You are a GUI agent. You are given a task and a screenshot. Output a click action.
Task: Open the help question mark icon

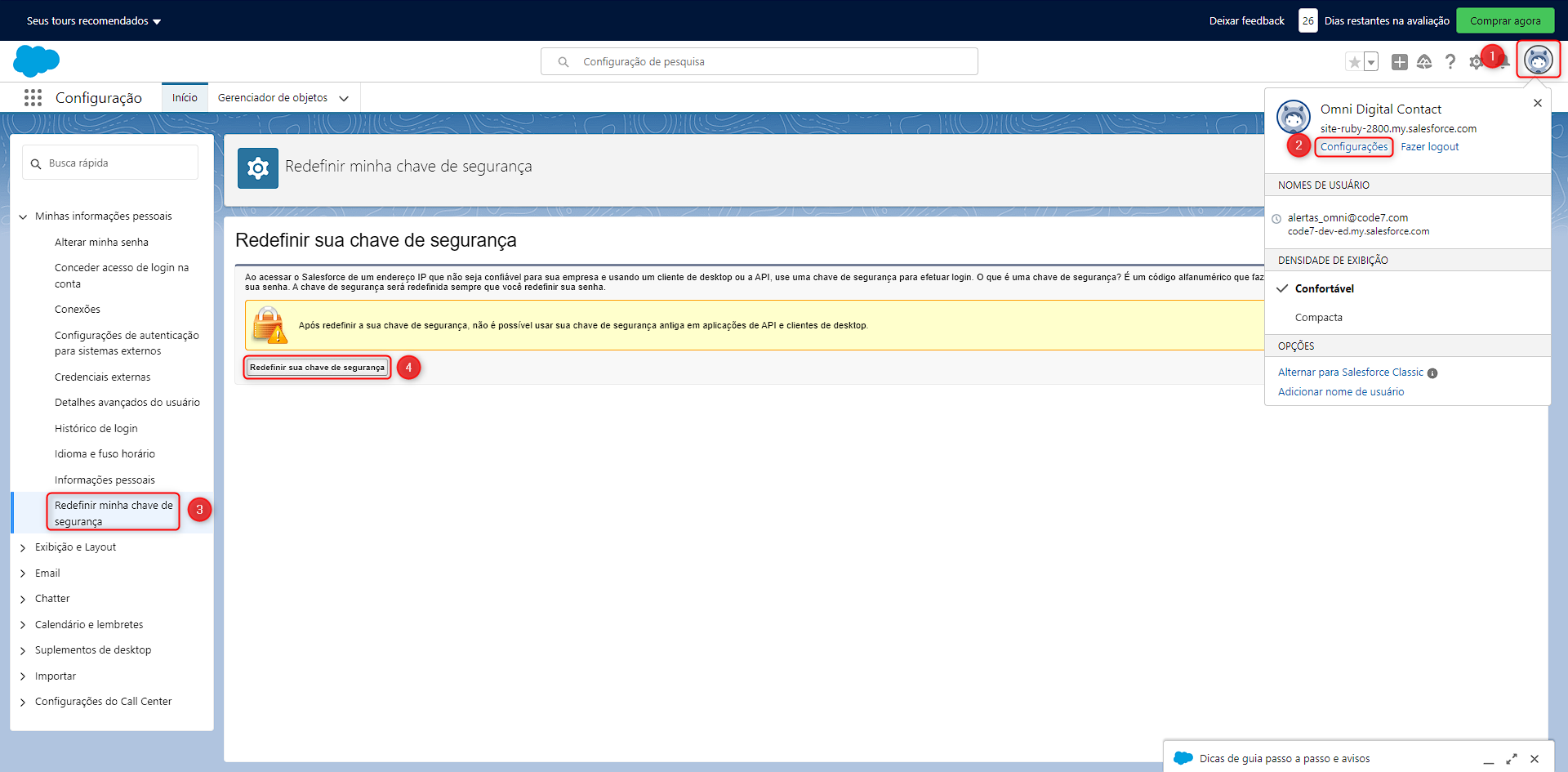(x=1450, y=62)
